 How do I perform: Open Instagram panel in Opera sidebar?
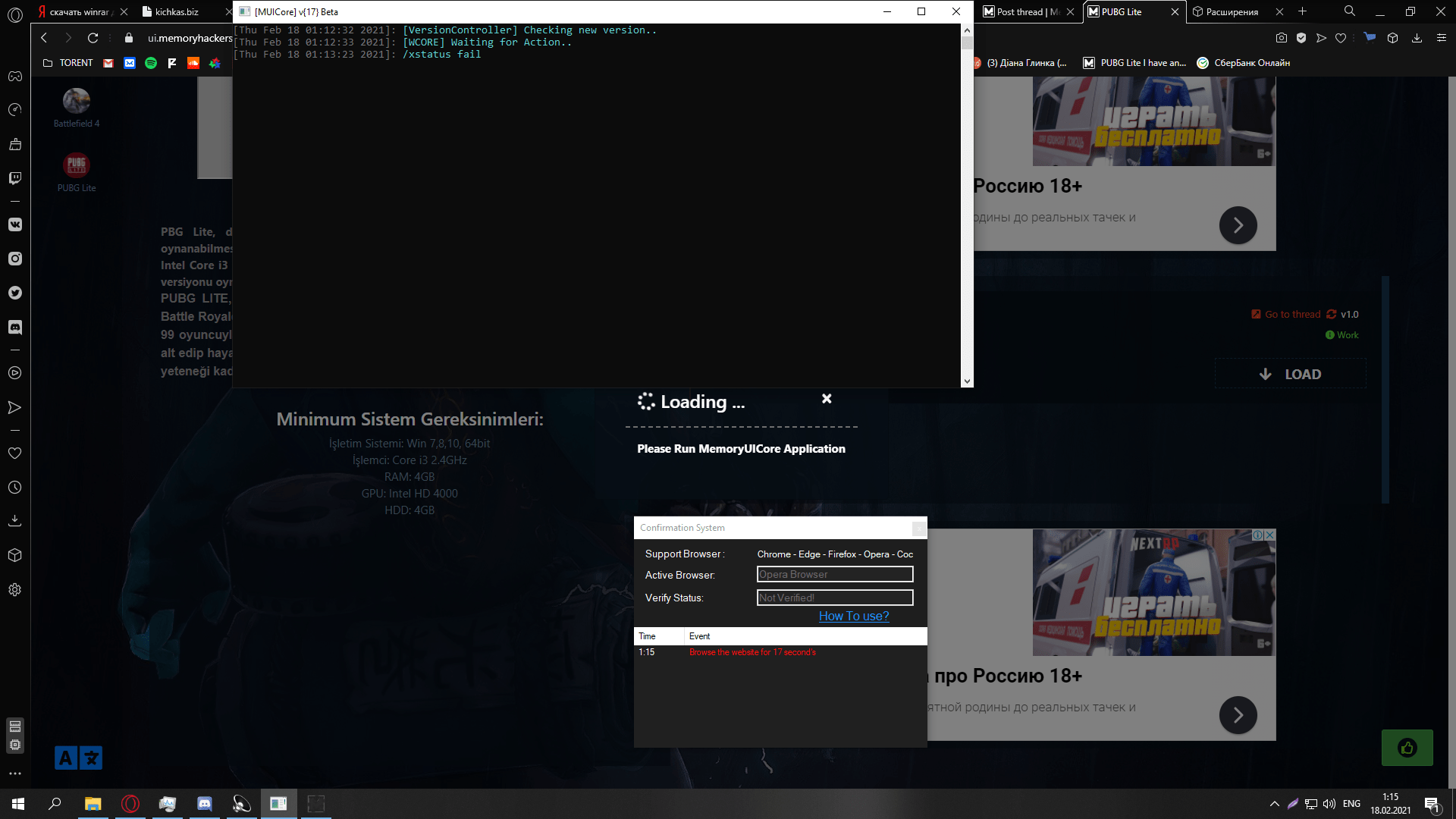point(15,259)
